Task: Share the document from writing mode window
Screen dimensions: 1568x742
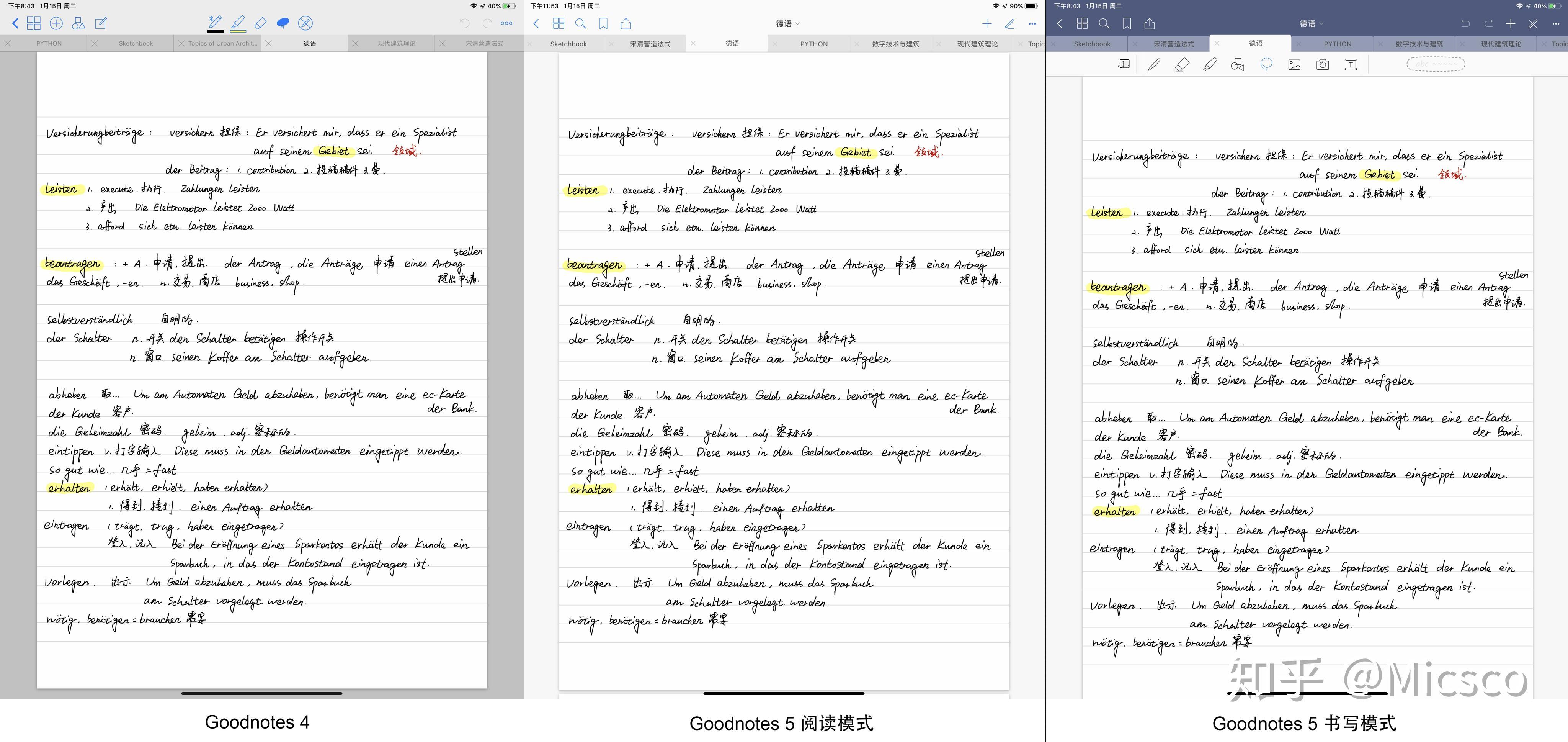Action: coord(1149,24)
